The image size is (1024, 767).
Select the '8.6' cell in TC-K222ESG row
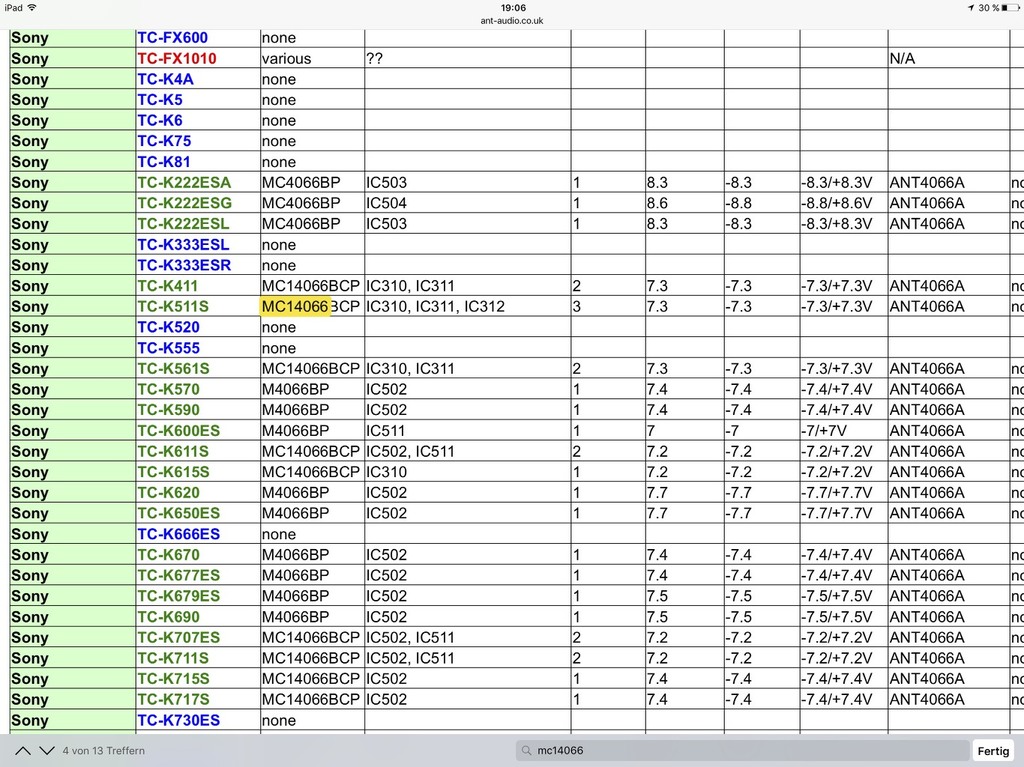pyautogui.click(x=684, y=203)
